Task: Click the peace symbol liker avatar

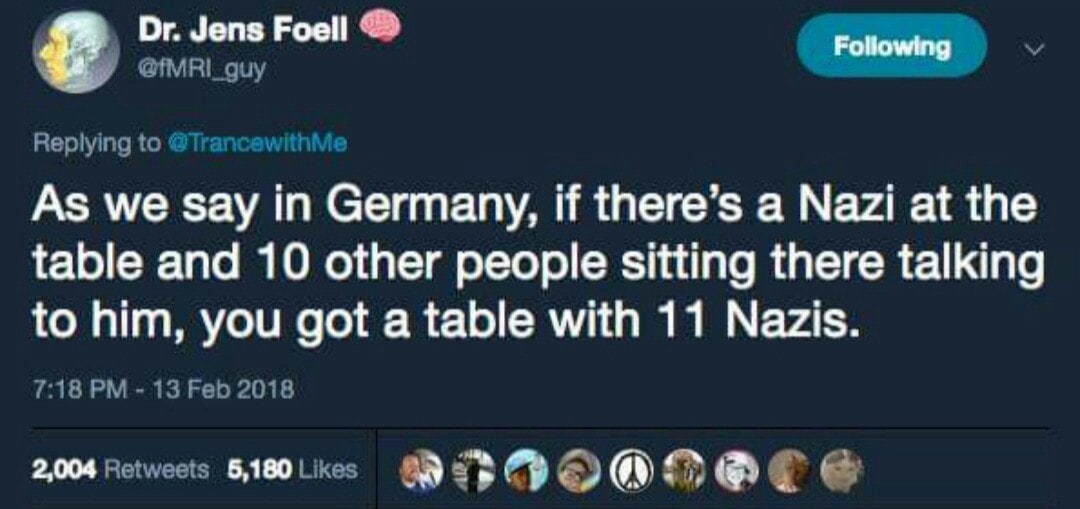Action: point(631,471)
